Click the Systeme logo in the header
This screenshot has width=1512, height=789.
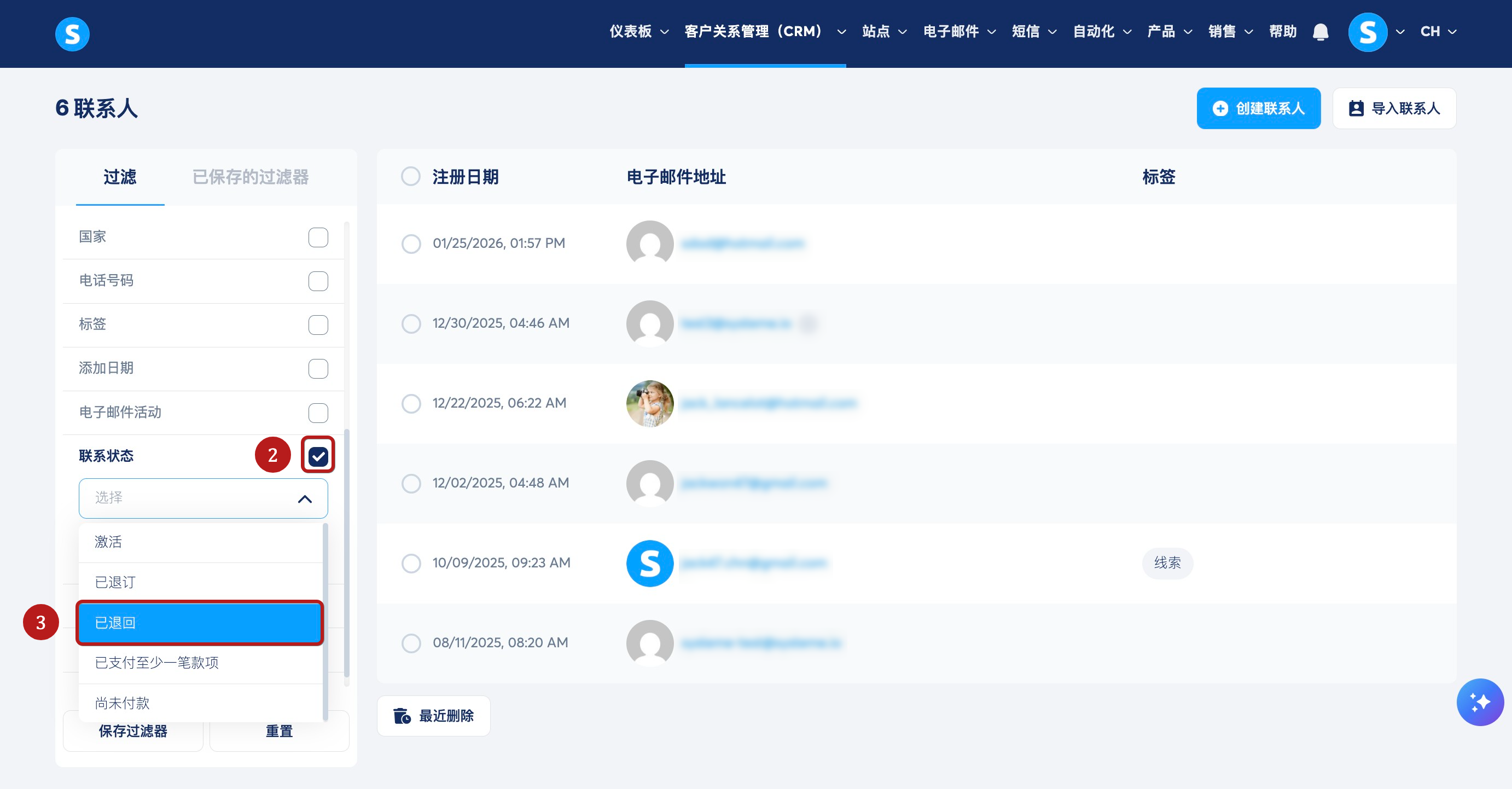tap(72, 34)
